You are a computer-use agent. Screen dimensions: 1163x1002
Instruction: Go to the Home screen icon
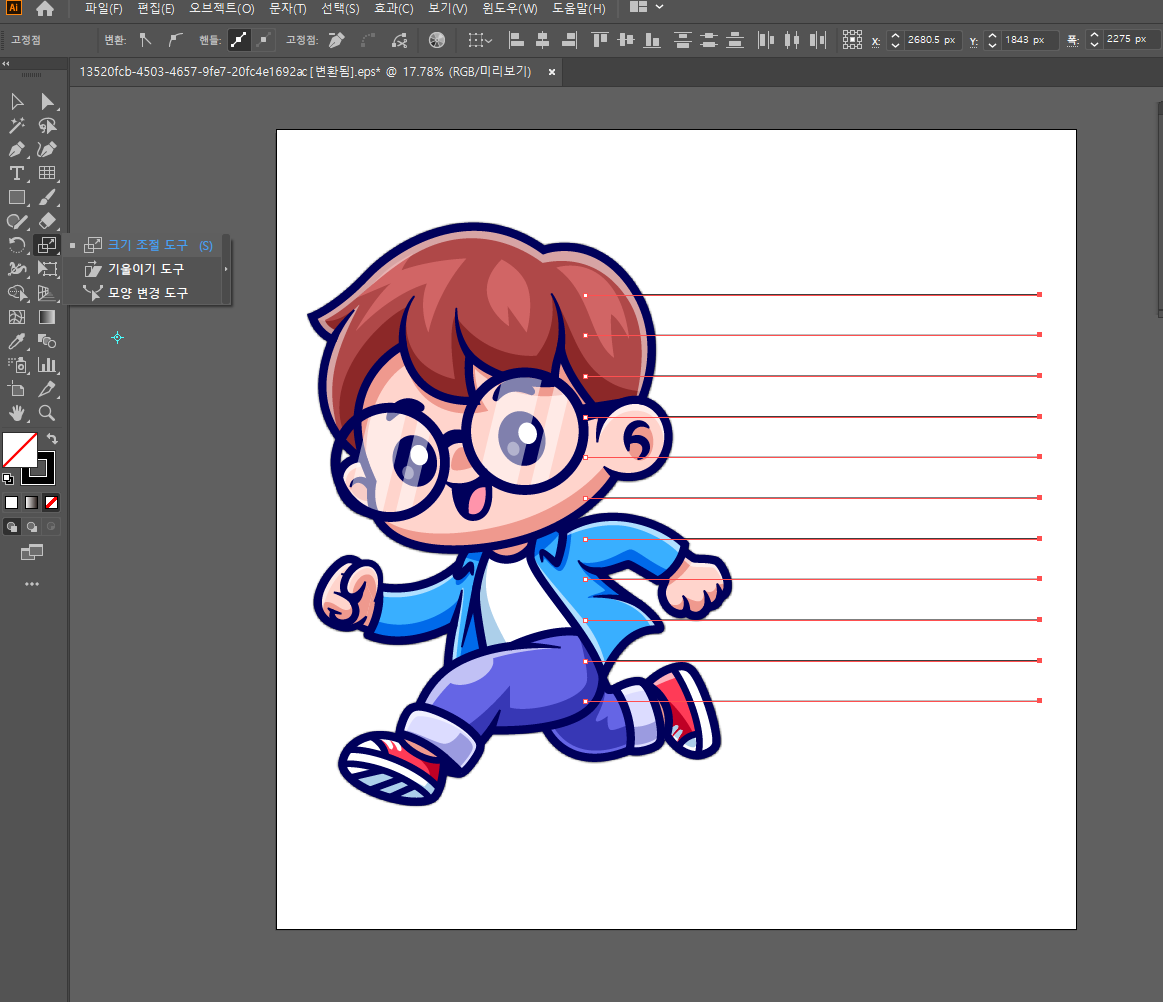click(45, 9)
